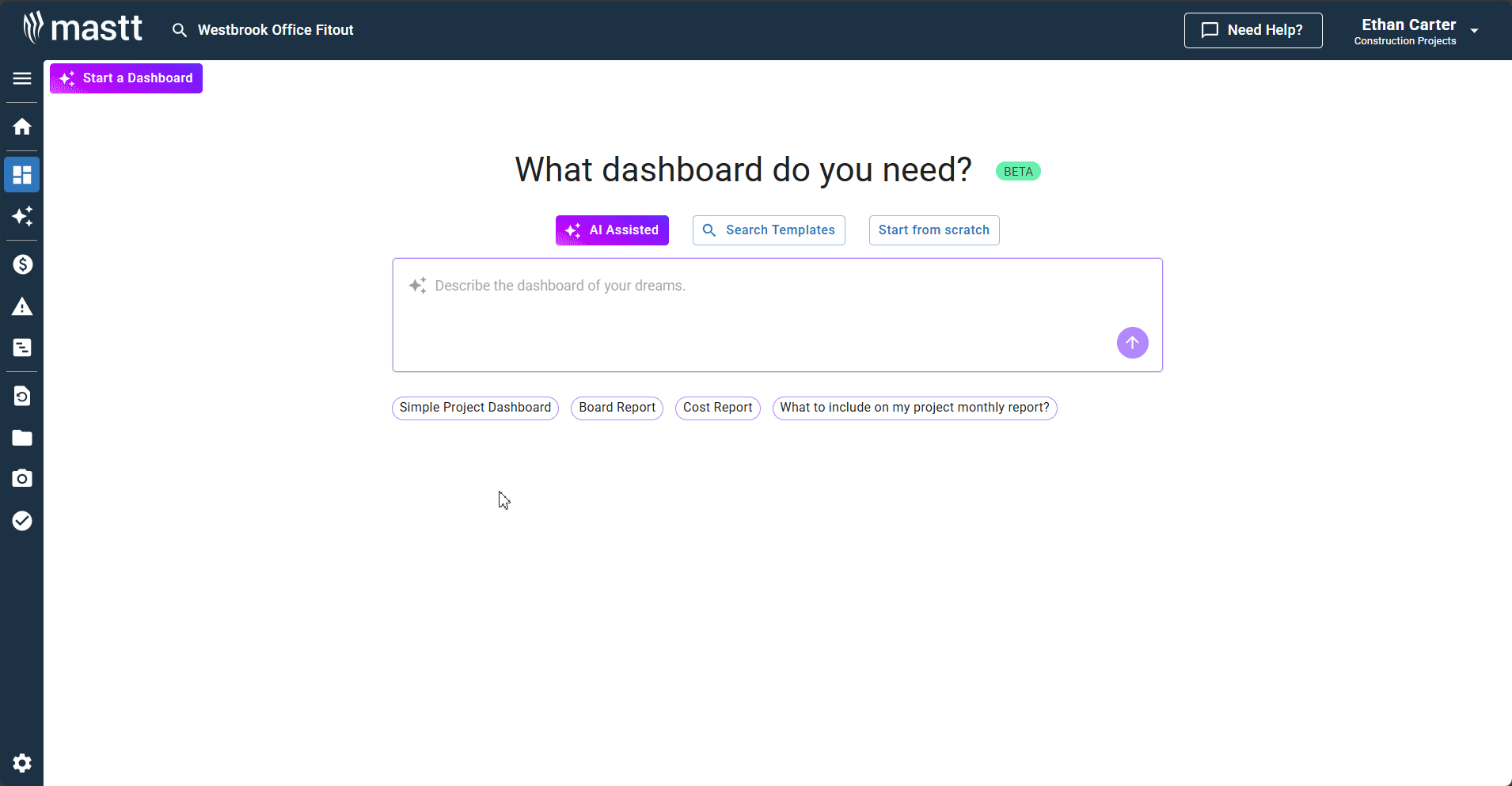Screen dimensions: 1512x786
Task: Open the Risk warning triangle icon
Action: tap(22, 306)
